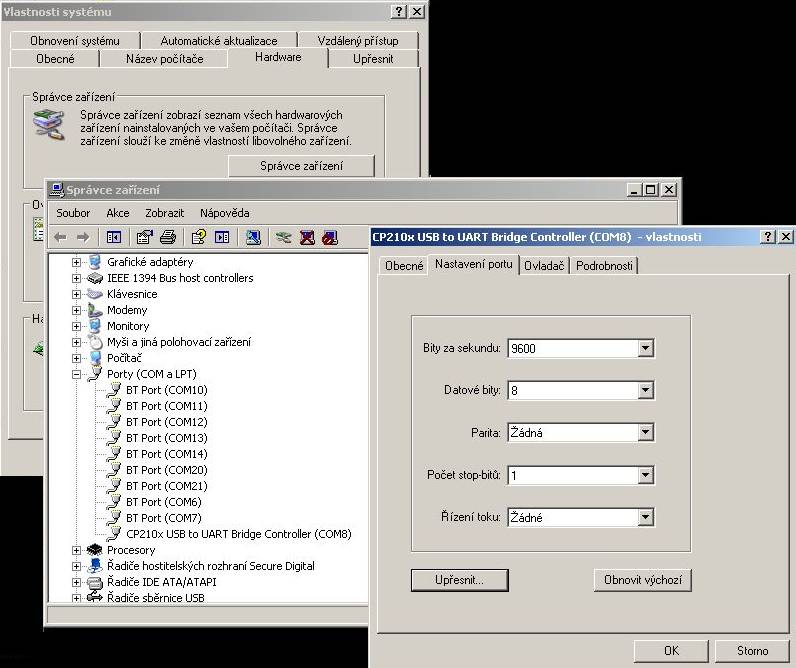This screenshot has width=796, height=668.
Task: Switch to the Ovladač tab
Action: [546, 265]
